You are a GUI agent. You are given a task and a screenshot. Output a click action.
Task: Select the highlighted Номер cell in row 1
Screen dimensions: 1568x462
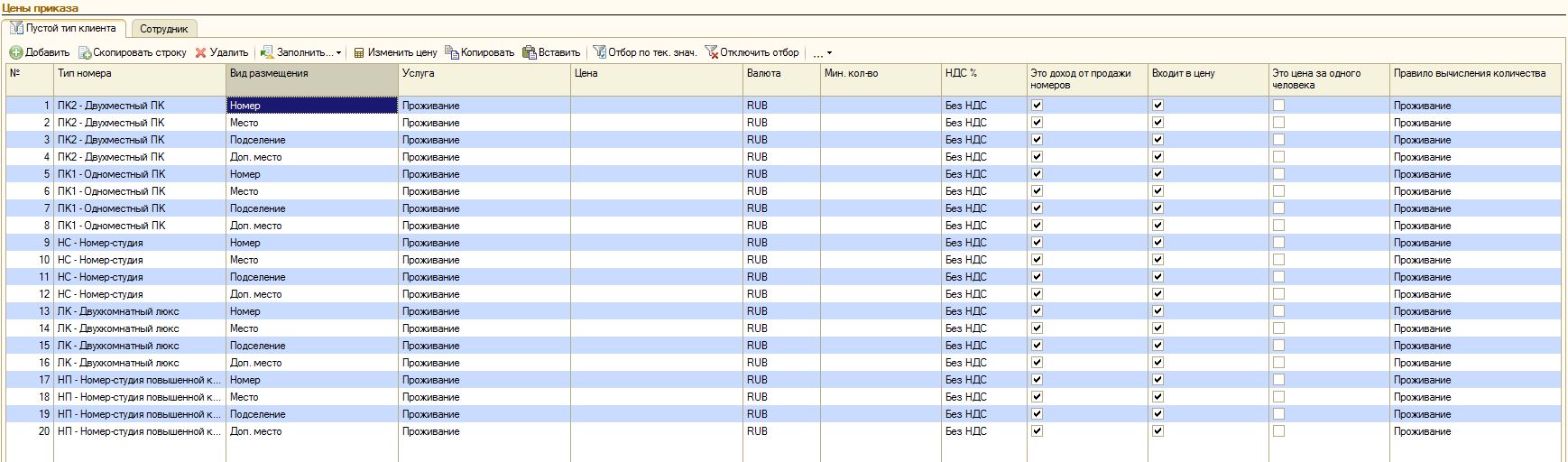click(x=312, y=106)
